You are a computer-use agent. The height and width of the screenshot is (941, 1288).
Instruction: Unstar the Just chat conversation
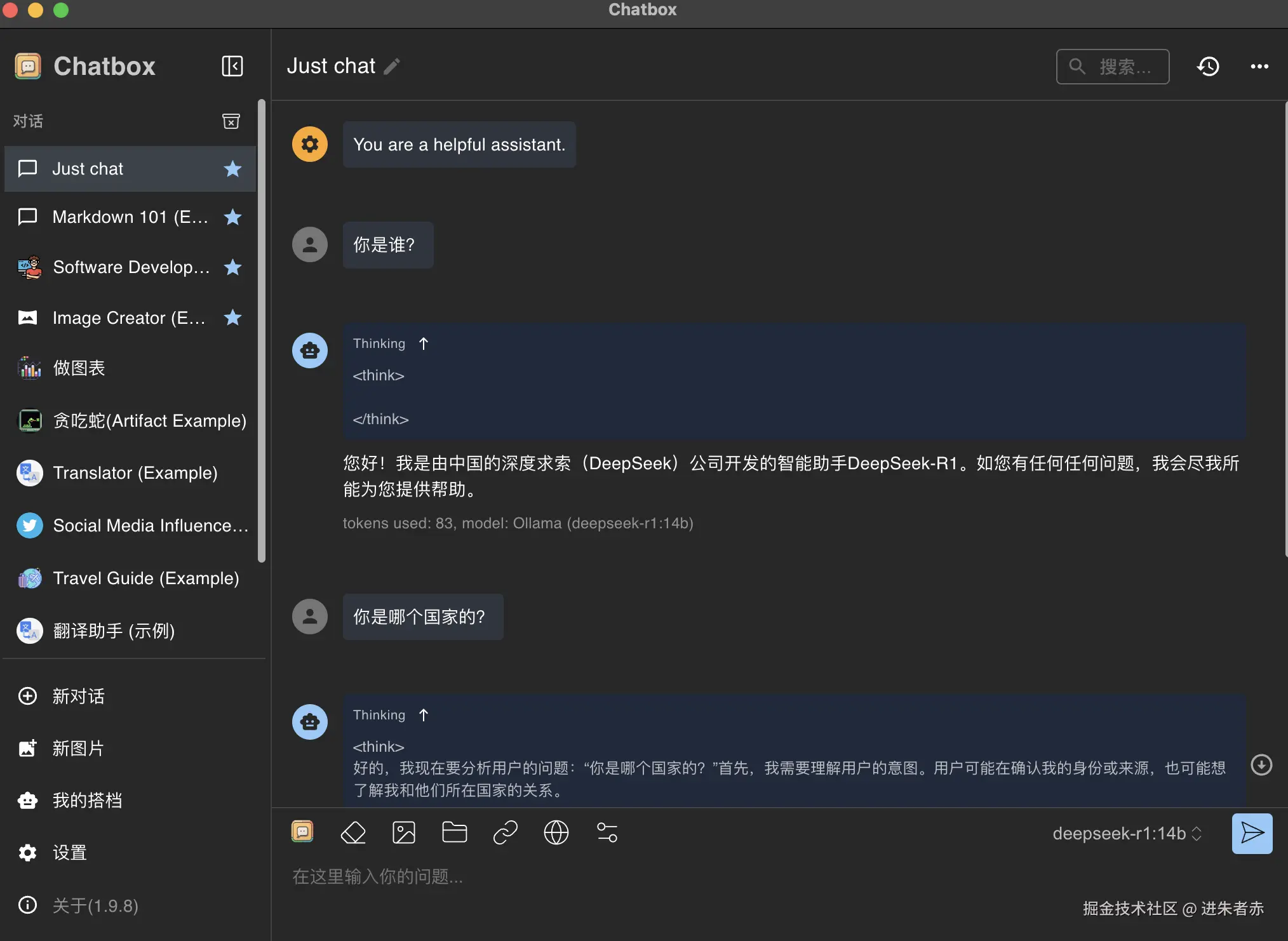click(x=233, y=169)
